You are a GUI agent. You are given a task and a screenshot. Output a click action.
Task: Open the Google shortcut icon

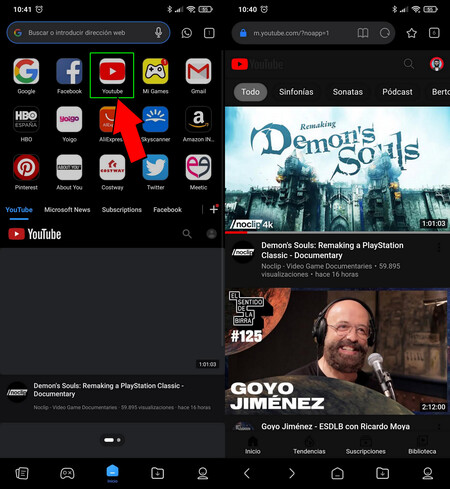point(26,71)
